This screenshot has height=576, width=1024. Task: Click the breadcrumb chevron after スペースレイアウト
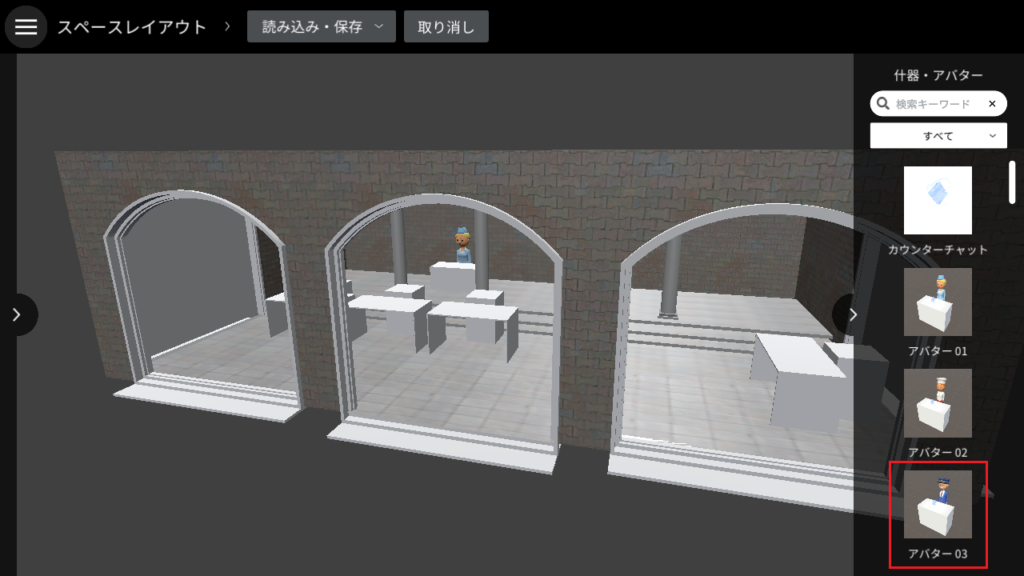click(227, 27)
